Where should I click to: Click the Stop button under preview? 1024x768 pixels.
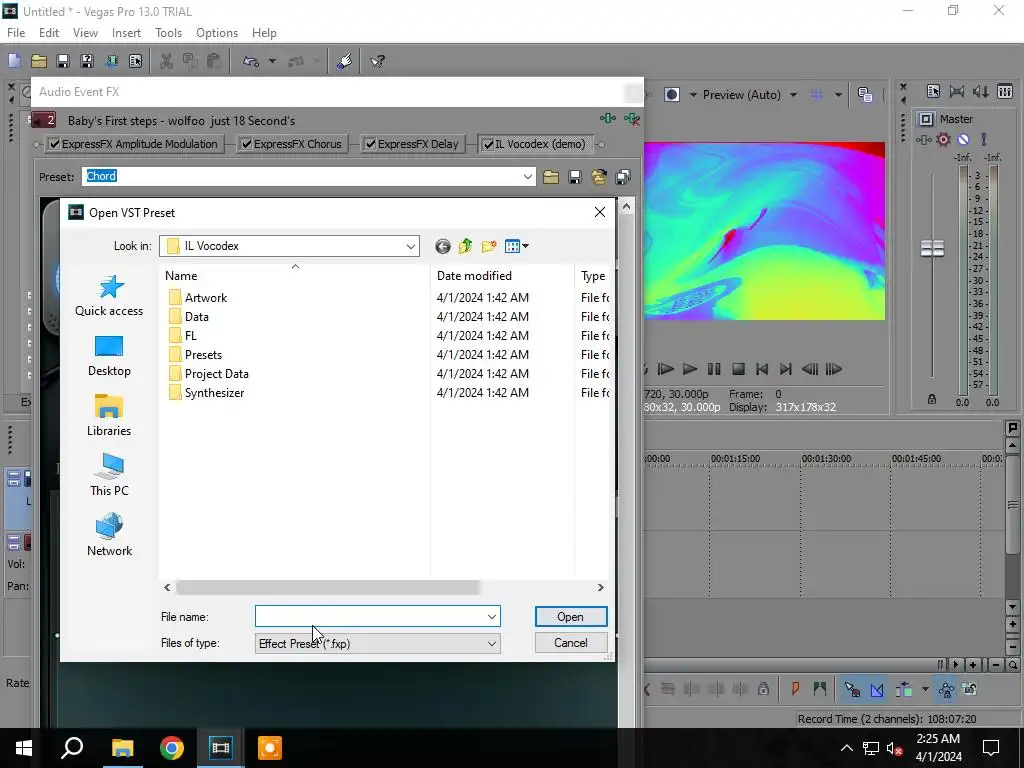pyautogui.click(x=738, y=369)
